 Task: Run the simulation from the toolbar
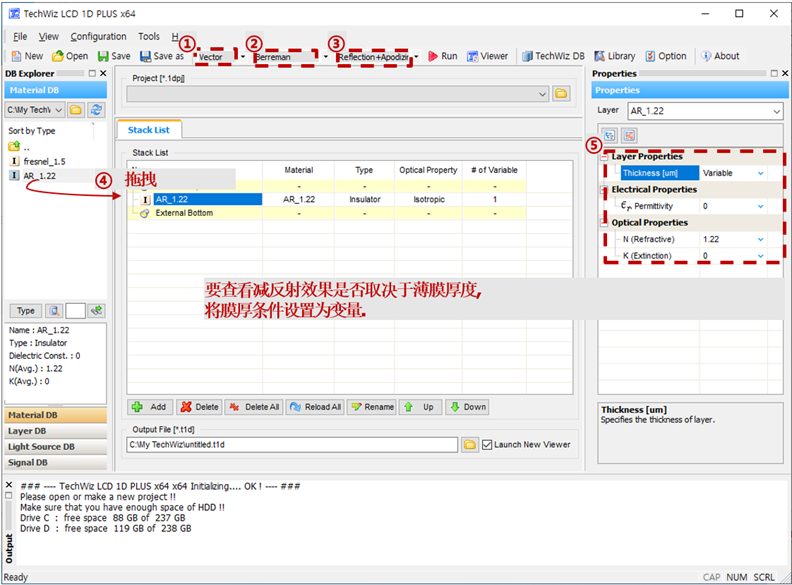click(x=442, y=56)
